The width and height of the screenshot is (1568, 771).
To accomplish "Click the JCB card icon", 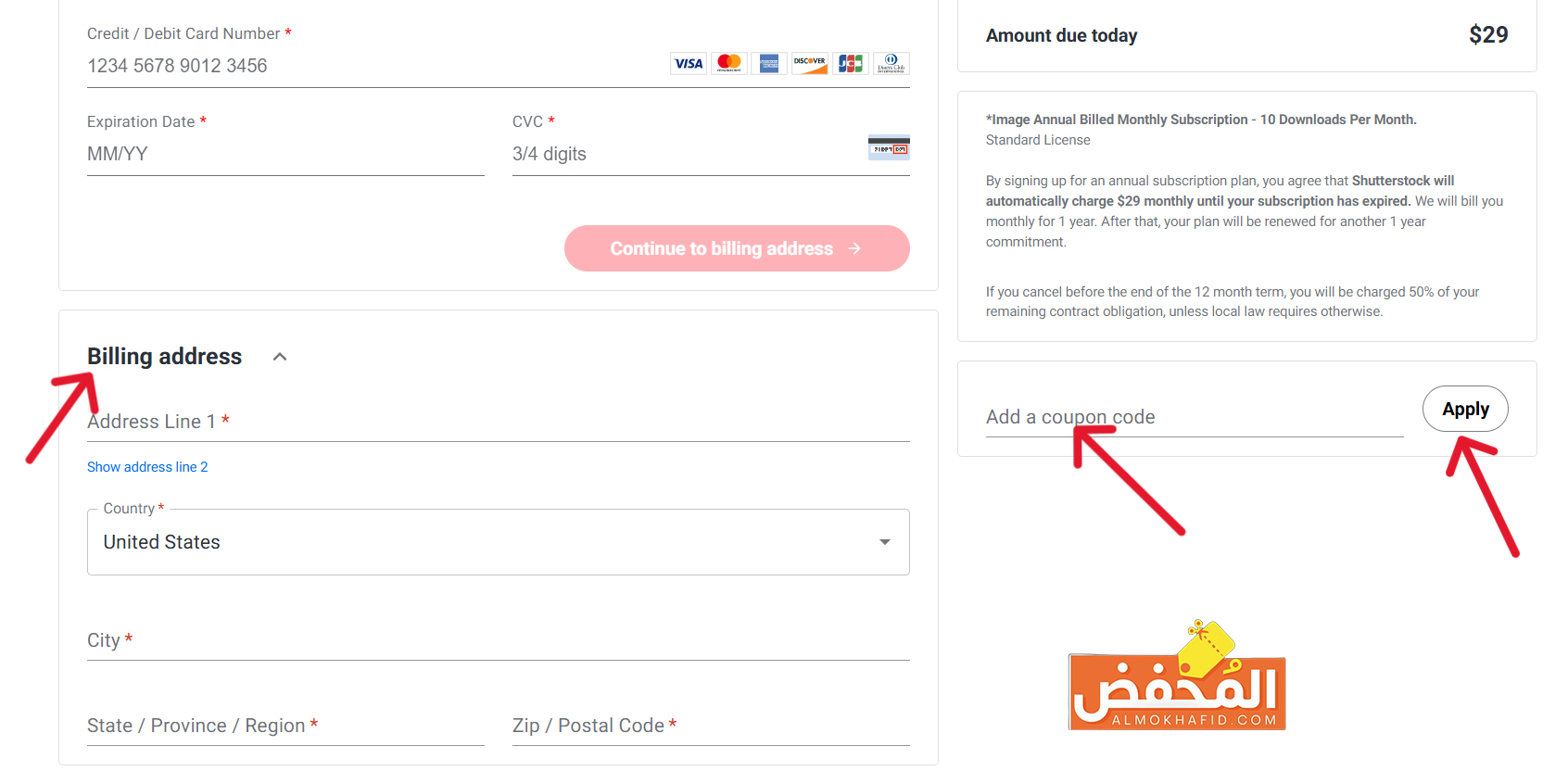I will (851, 63).
